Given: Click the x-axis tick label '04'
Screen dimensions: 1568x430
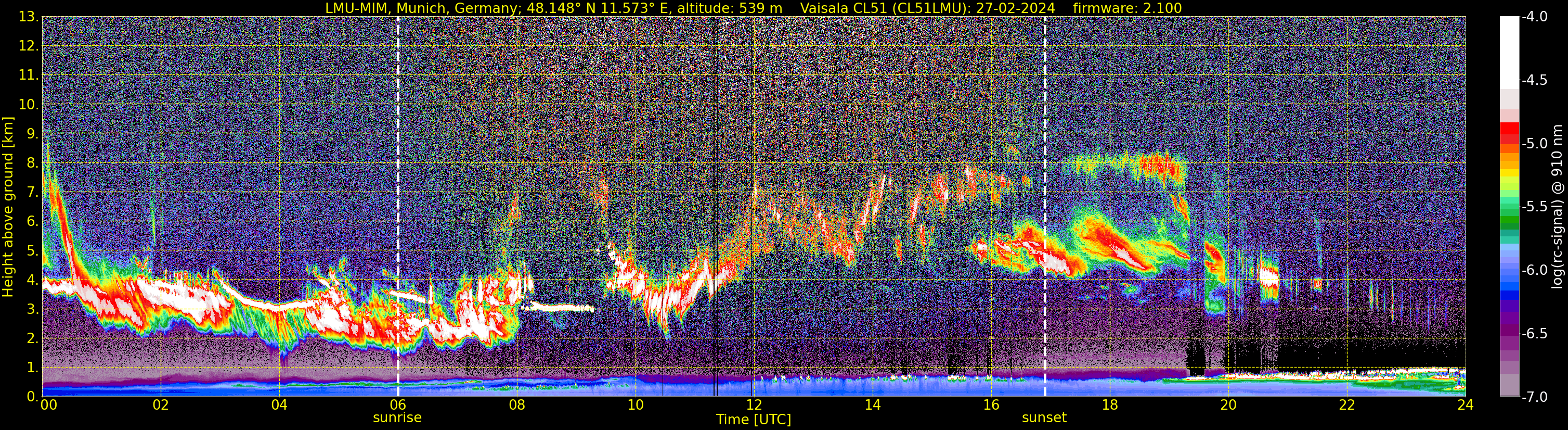Looking at the screenshot, I should click(279, 405).
